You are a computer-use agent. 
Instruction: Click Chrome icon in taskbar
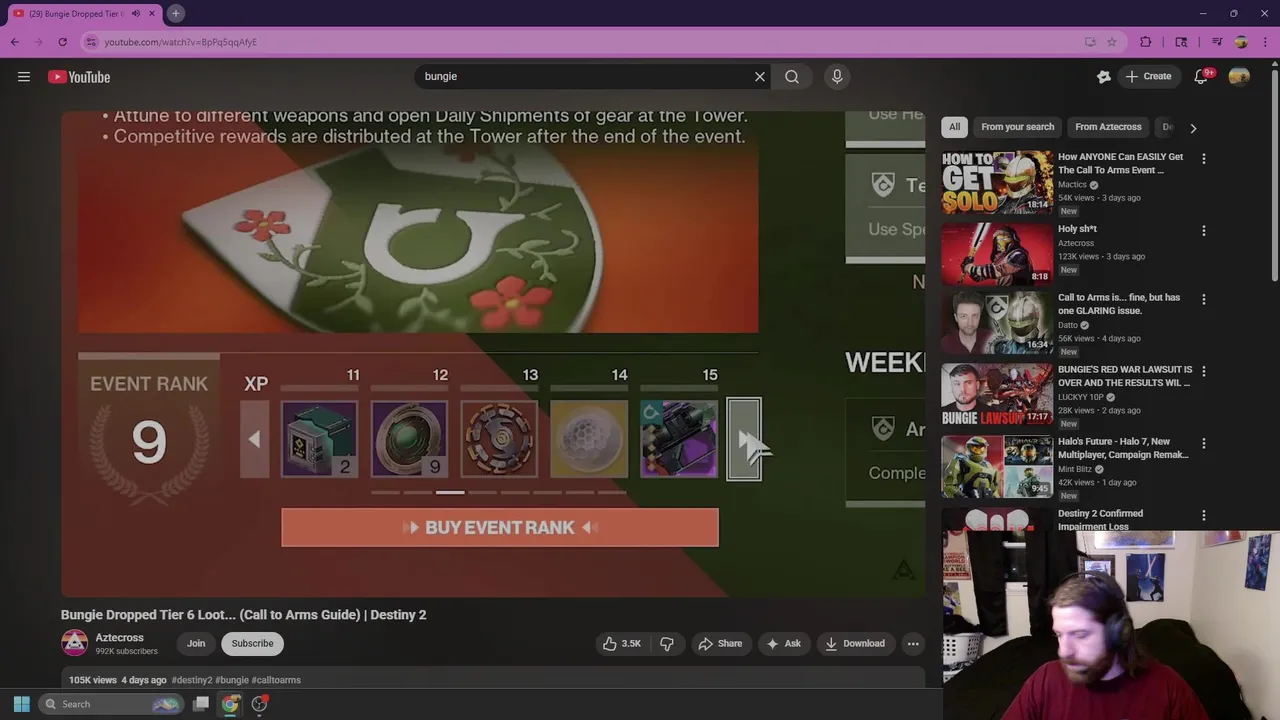pos(230,704)
